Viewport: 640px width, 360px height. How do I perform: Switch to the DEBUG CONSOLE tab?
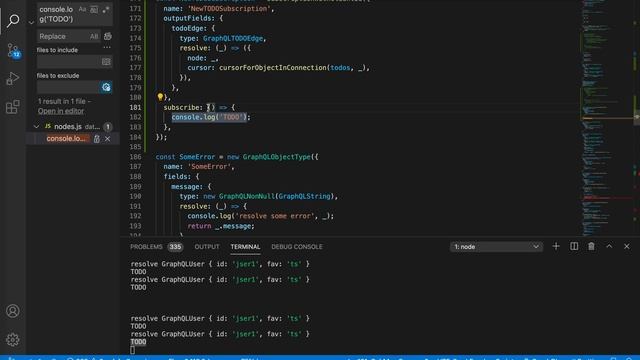point(297,247)
